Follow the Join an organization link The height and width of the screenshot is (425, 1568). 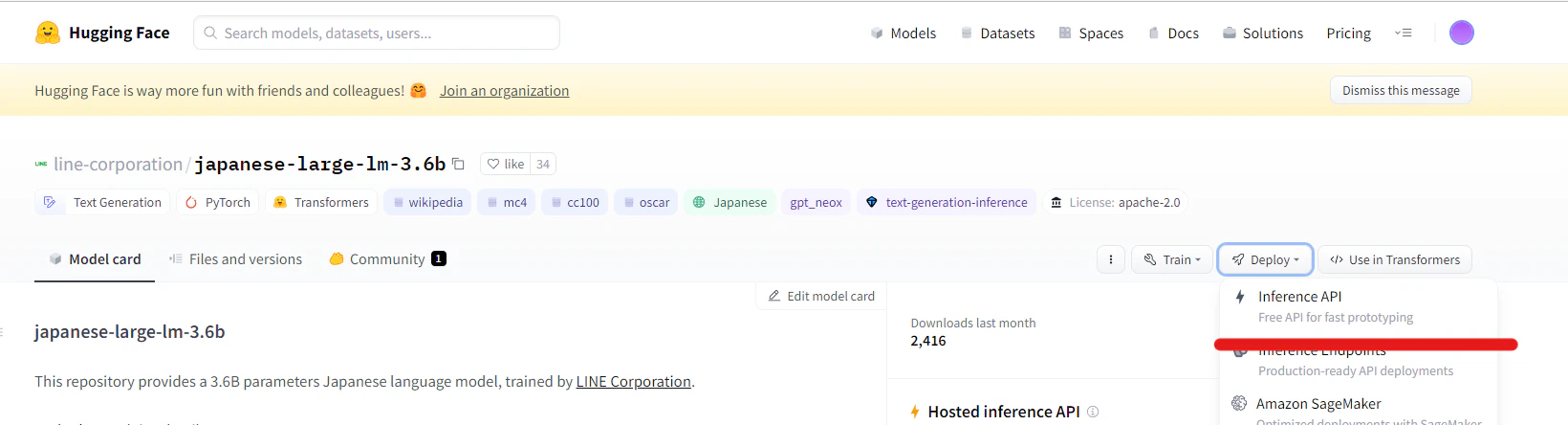pos(504,90)
